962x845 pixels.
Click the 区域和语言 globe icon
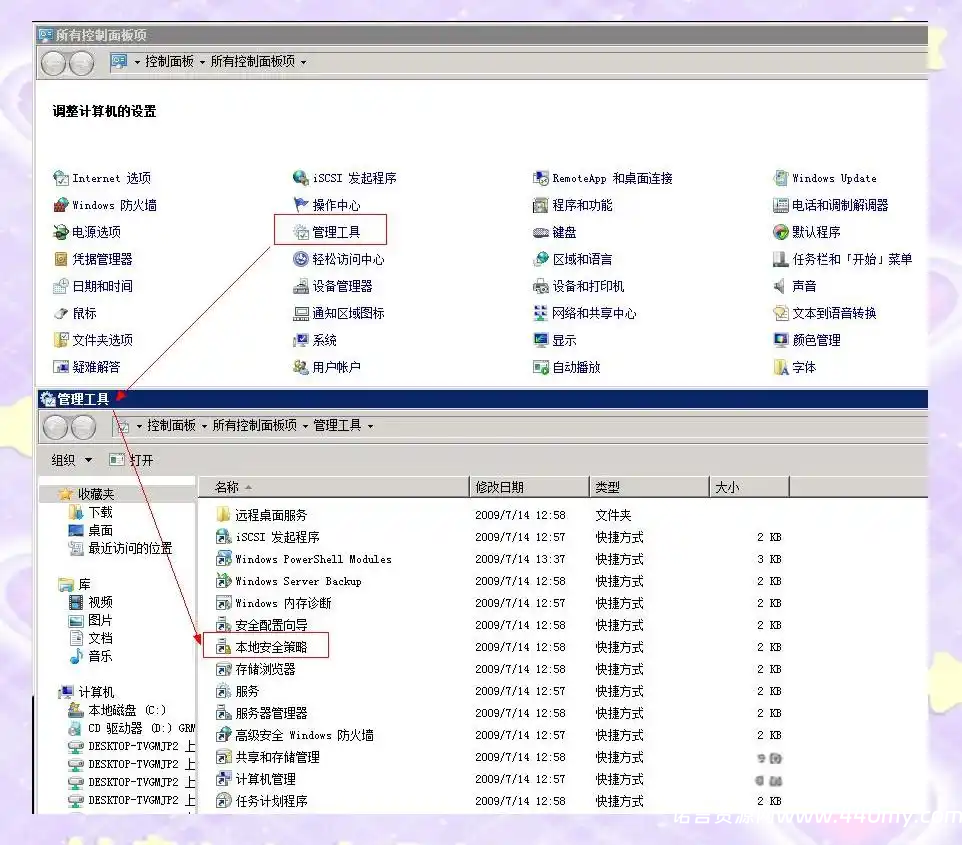pos(541,260)
